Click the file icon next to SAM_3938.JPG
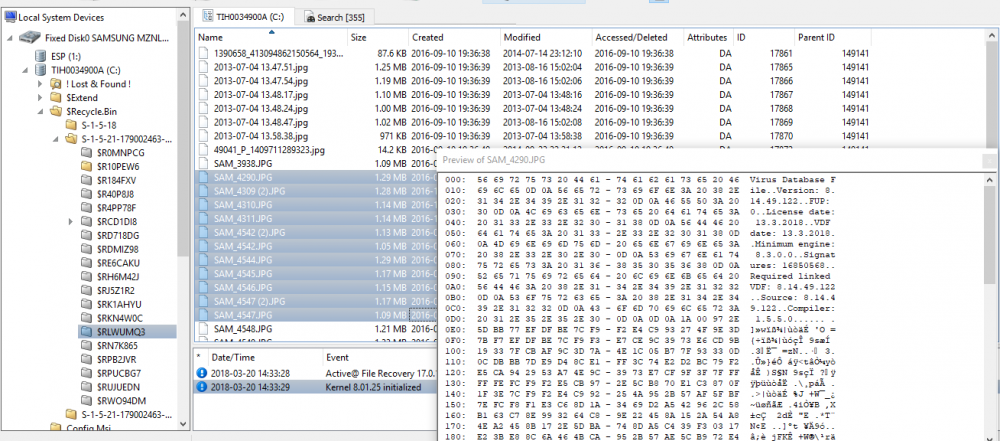Screen dimensions: 1000x441 pos(203,163)
